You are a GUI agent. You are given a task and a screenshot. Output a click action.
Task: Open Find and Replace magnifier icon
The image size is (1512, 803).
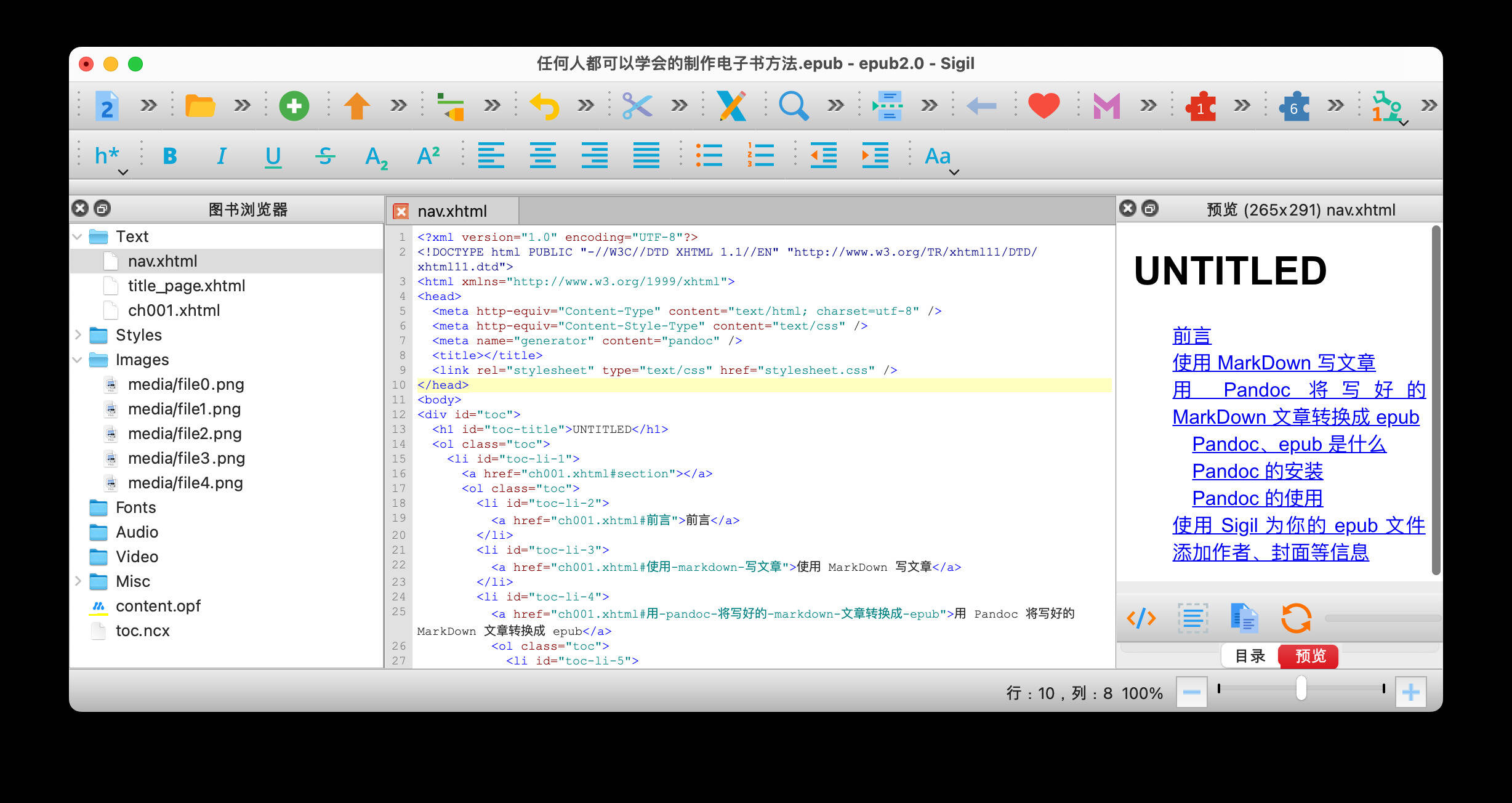click(794, 106)
